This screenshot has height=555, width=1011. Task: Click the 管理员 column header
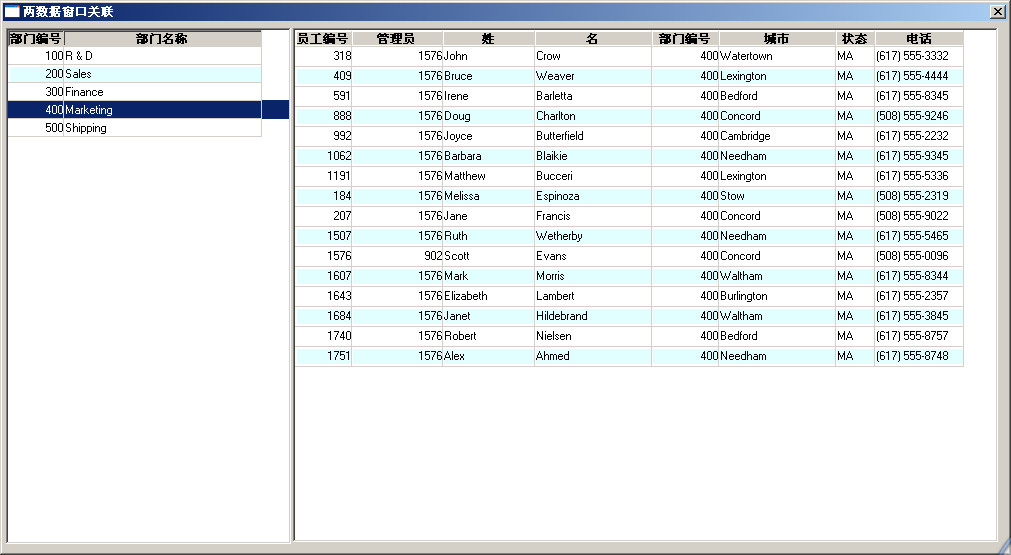pyautogui.click(x=396, y=39)
